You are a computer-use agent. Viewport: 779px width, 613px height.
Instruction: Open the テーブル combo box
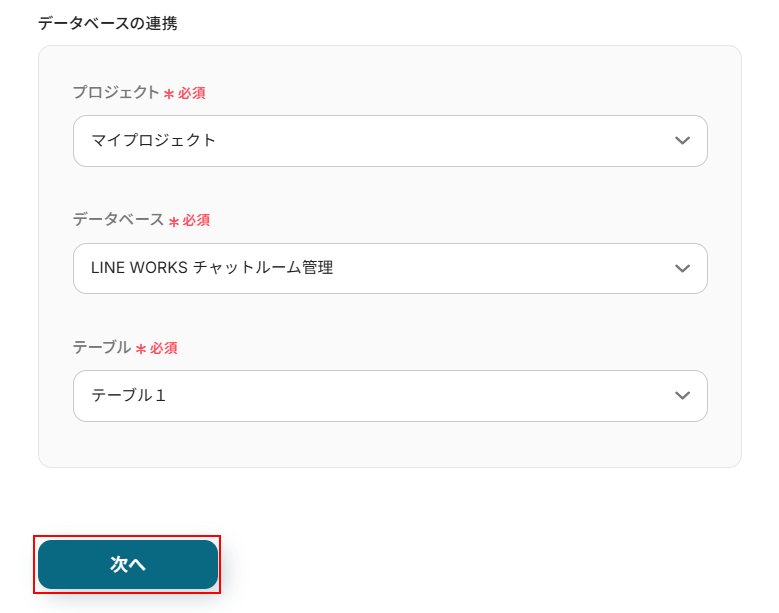click(390, 396)
